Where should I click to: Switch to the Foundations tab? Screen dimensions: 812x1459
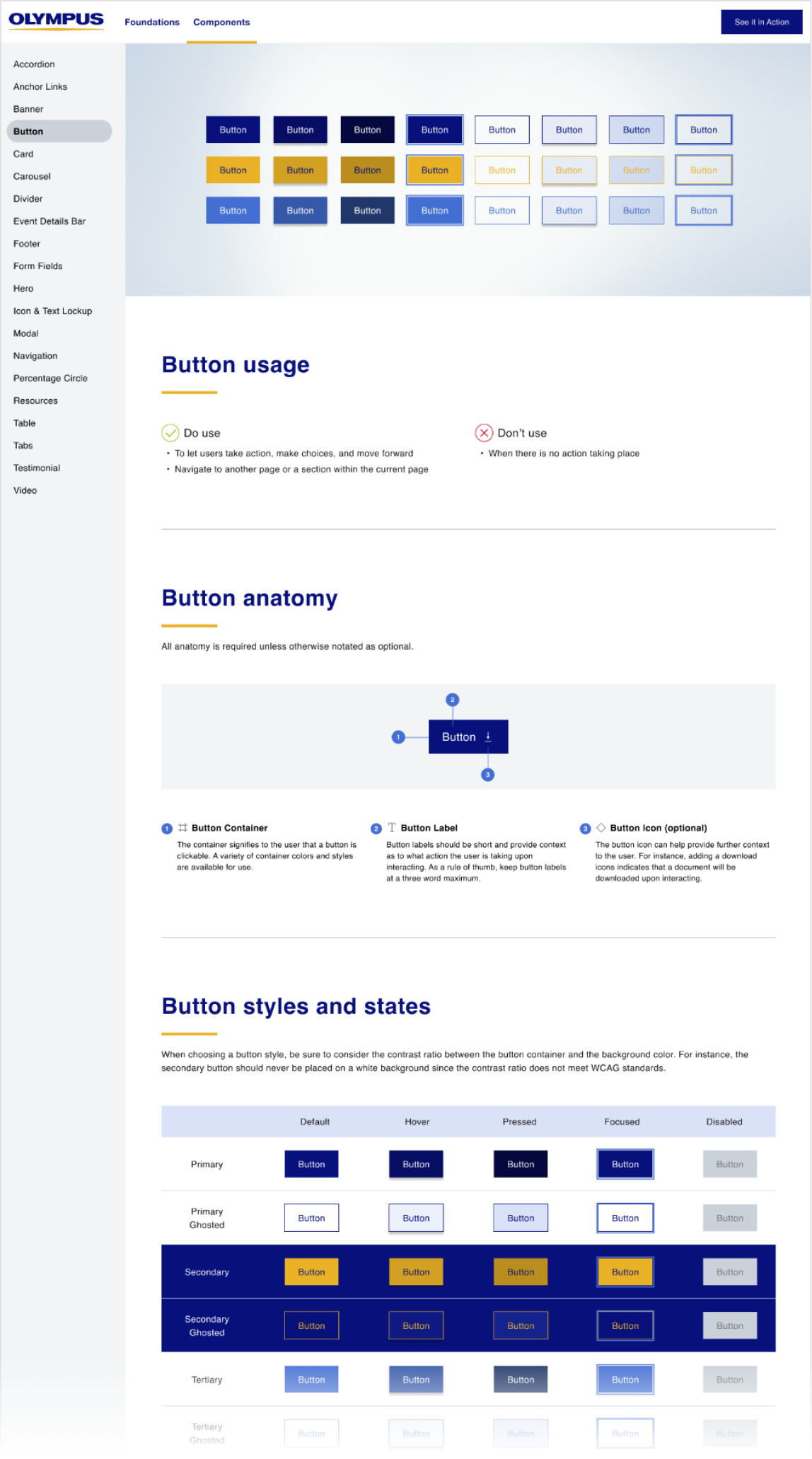click(x=151, y=22)
